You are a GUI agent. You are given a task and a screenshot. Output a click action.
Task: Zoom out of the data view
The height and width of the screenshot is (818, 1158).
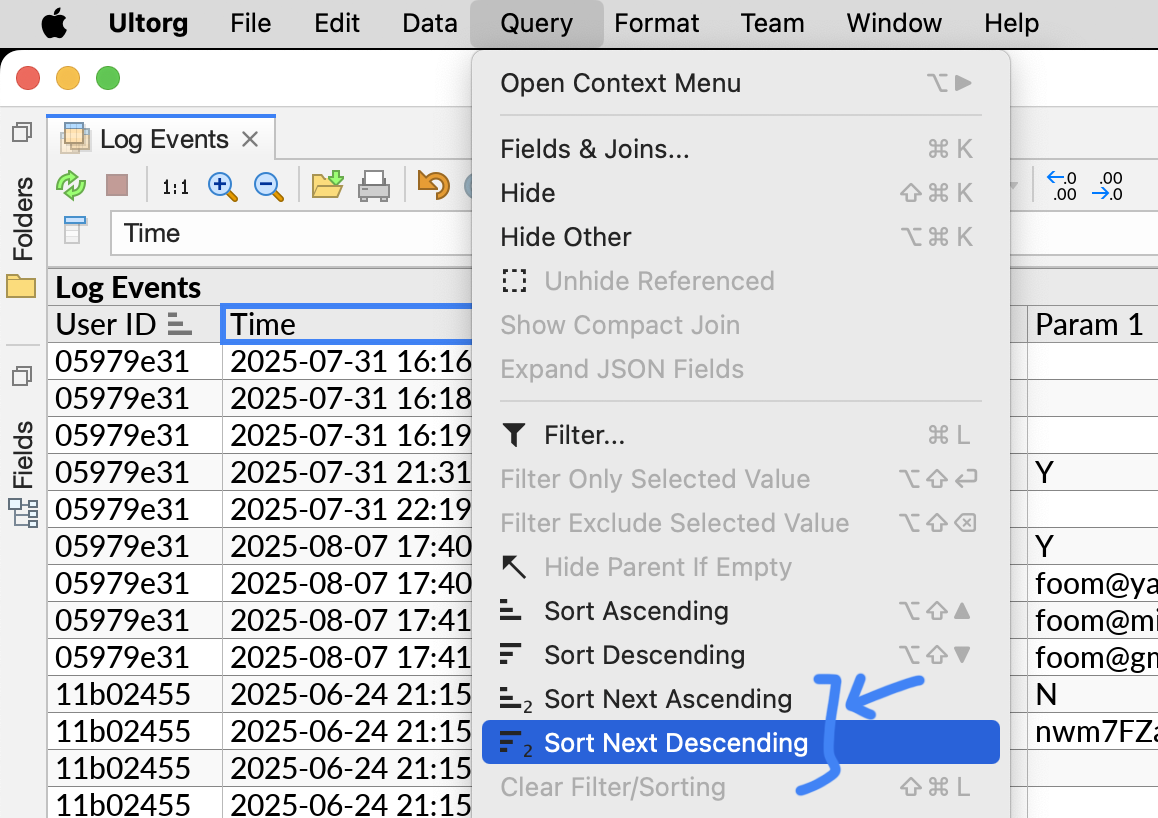(x=266, y=185)
